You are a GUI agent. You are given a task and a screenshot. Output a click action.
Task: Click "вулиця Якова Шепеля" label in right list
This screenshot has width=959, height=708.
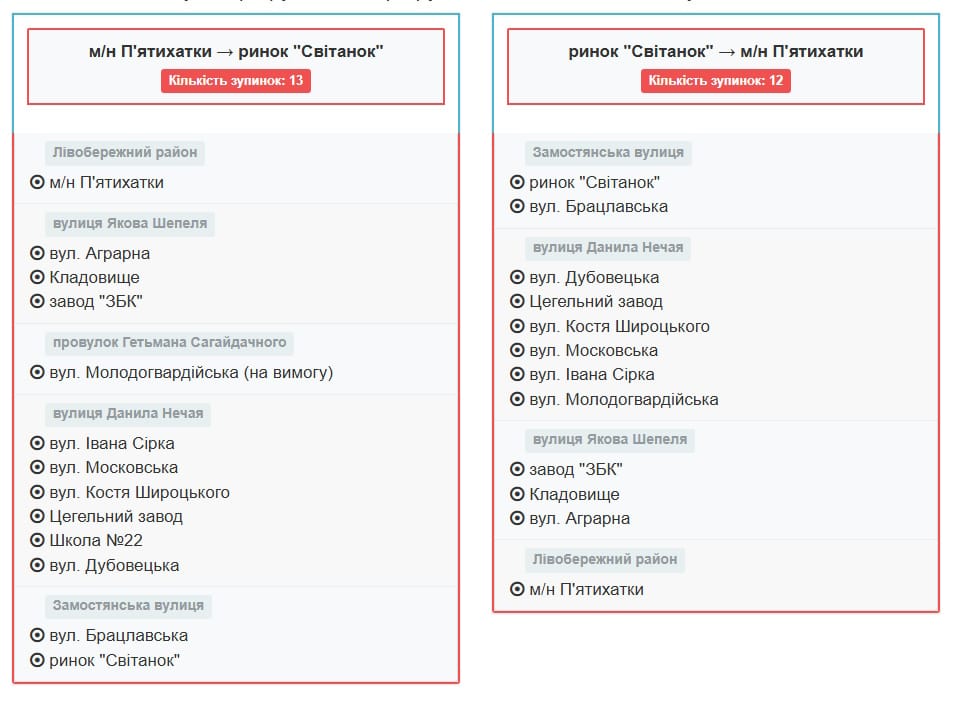(x=609, y=440)
